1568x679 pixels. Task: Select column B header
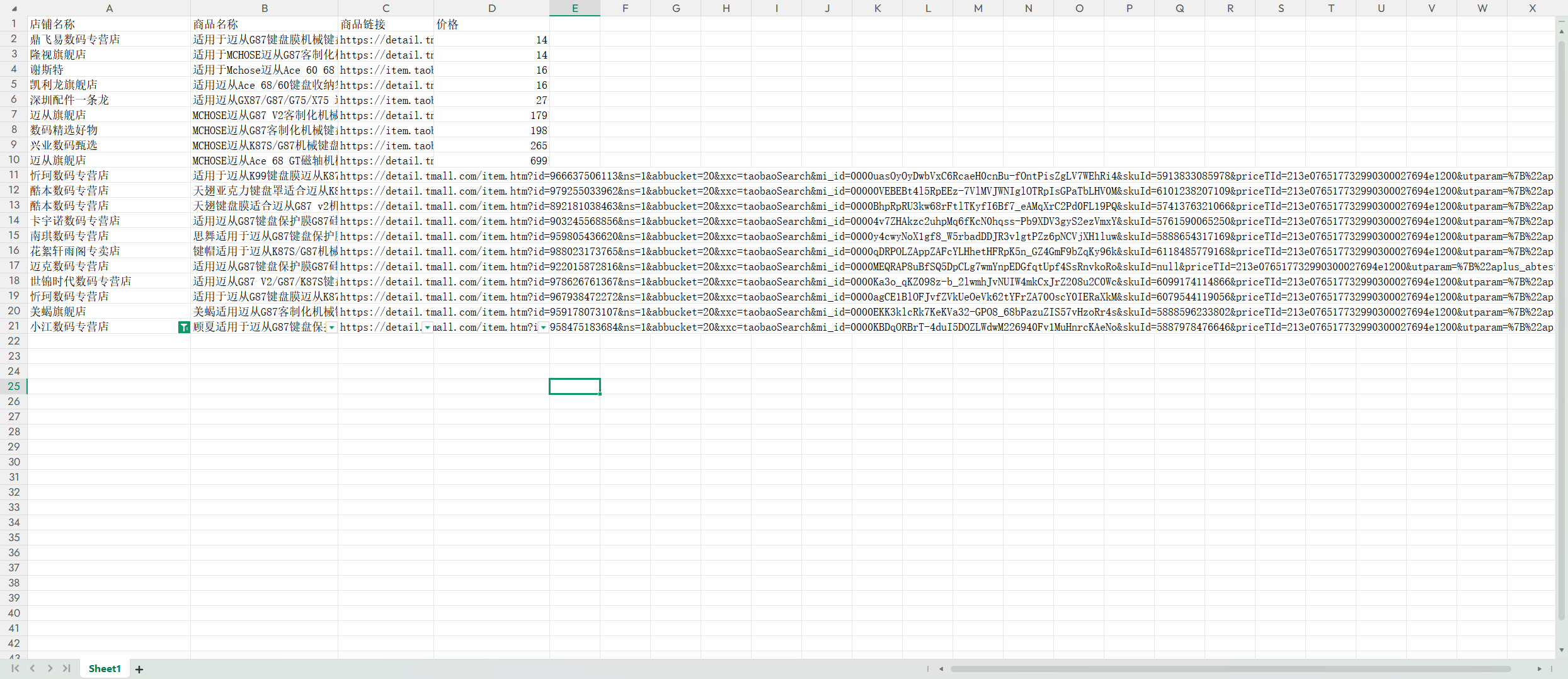pos(265,8)
